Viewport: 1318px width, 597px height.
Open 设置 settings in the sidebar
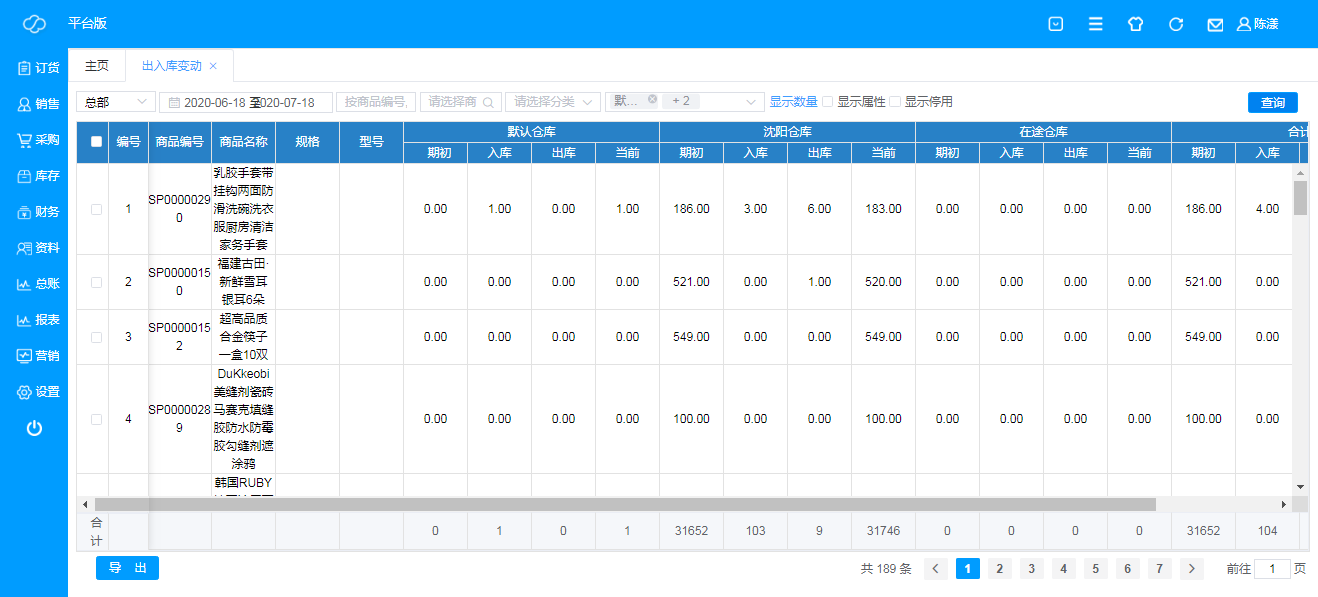point(38,392)
